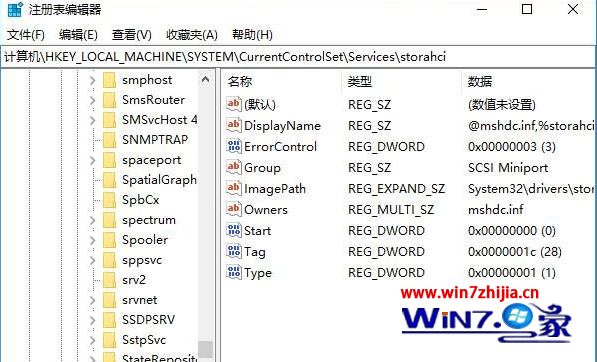
Task: Select the Spooler folder icon
Action: point(109,240)
